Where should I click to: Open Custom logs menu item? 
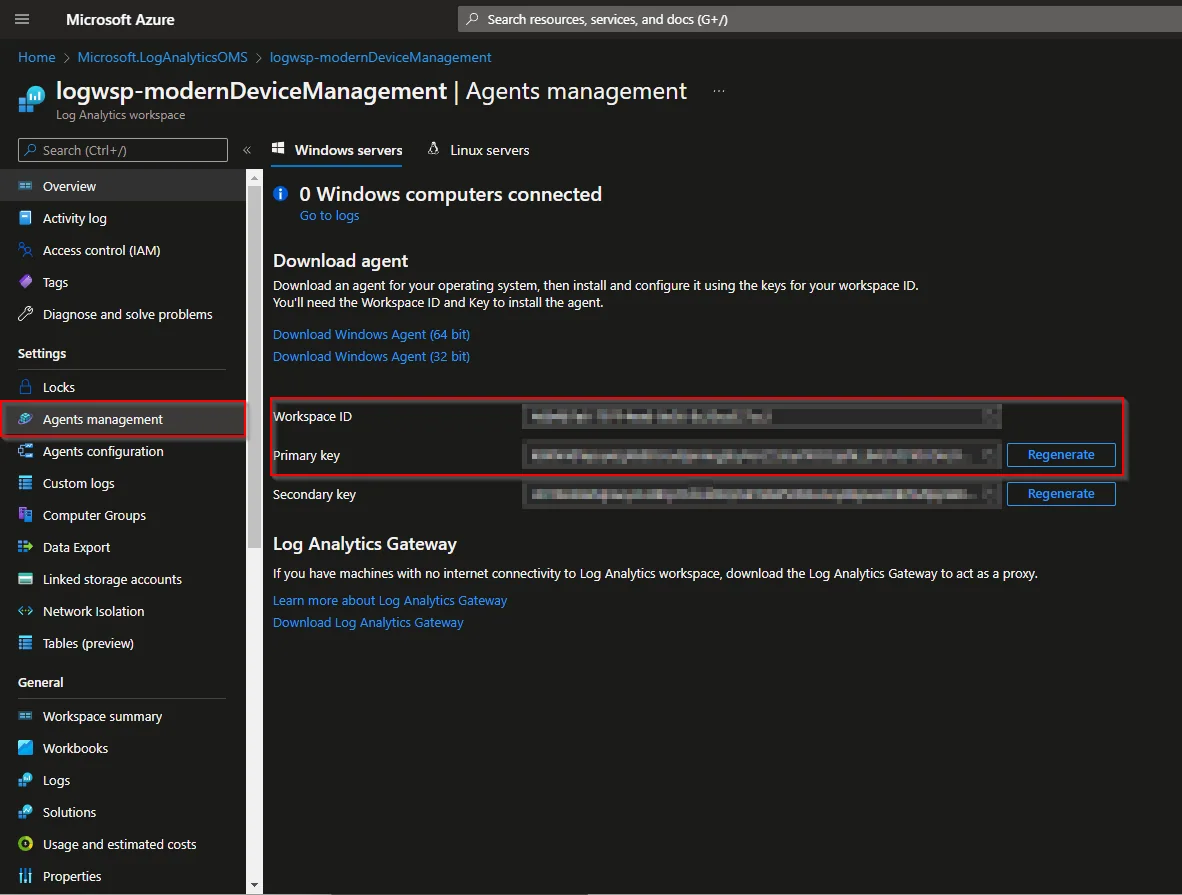pos(123,483)
